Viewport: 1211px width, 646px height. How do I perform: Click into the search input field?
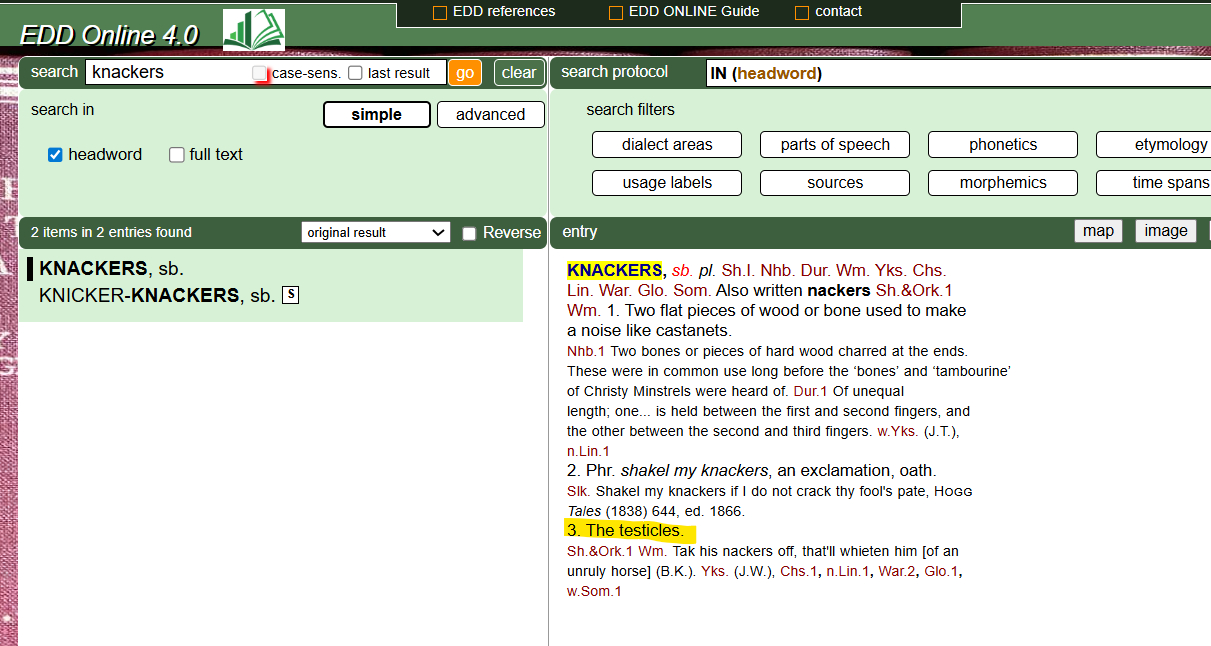170,72
